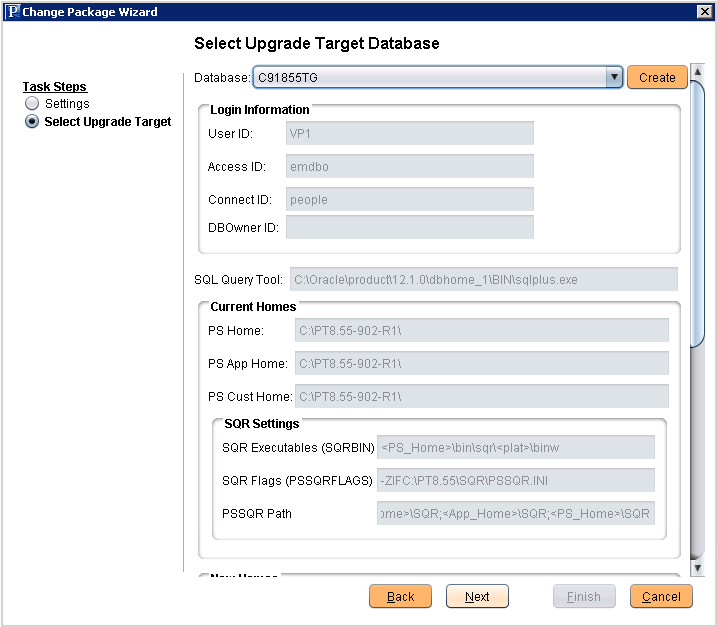Click the Back button
Screen dimensions: 717x627
click(400, 596)
